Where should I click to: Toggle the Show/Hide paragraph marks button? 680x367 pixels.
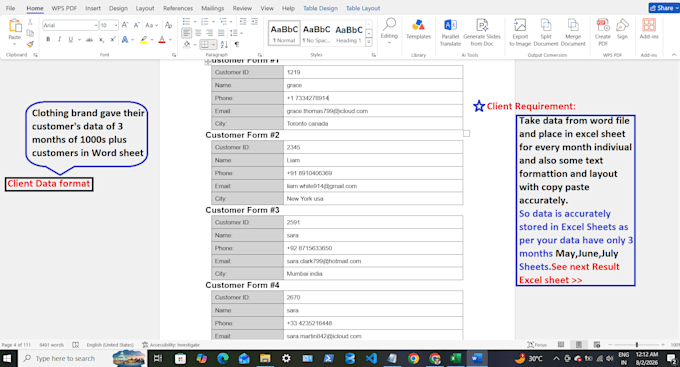coord(237,44)
